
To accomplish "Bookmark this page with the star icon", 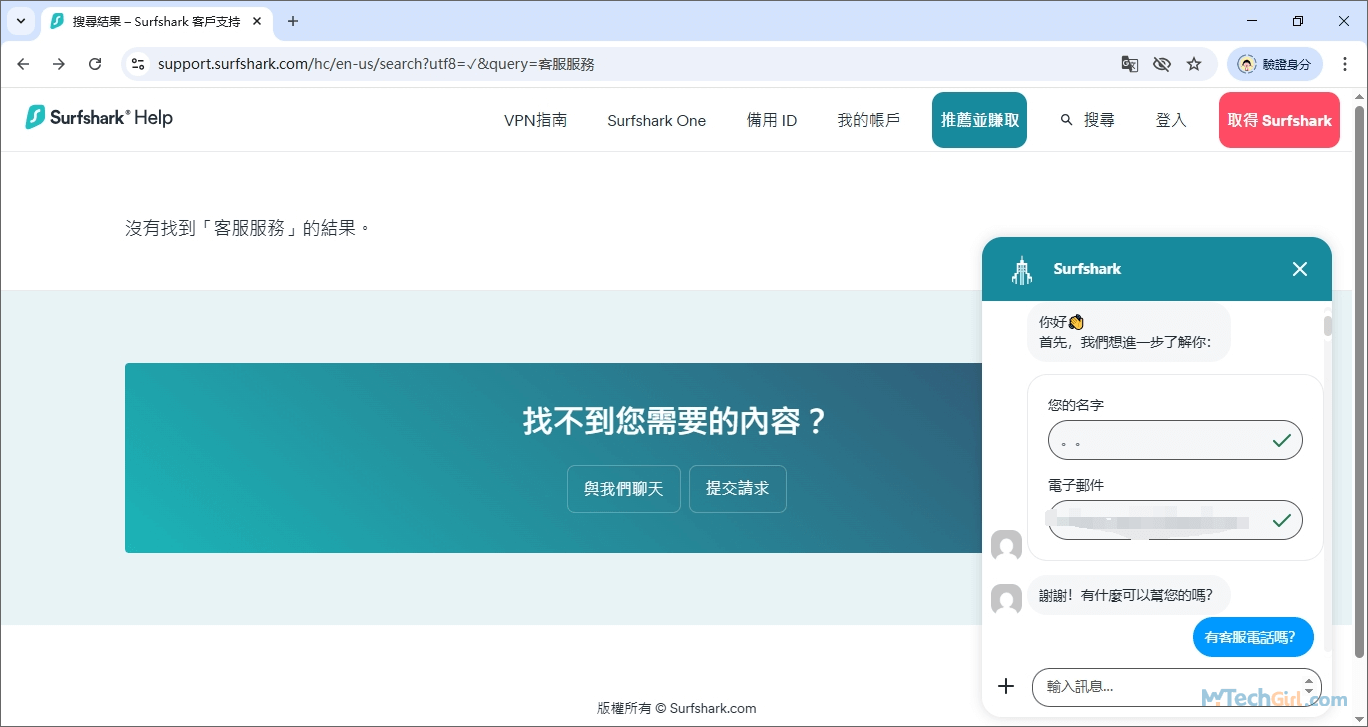I will 1193,64.
